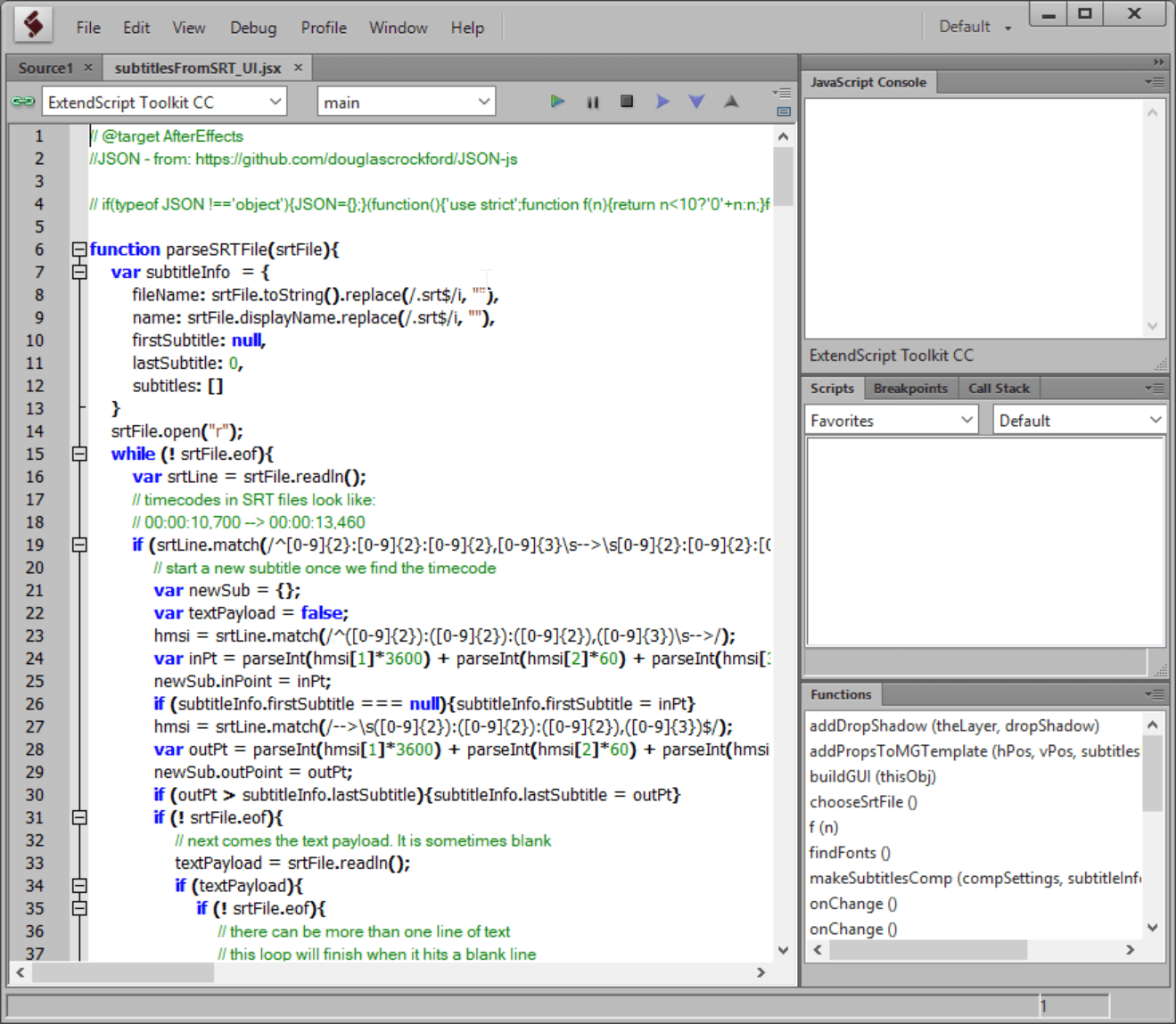Stop the running script
The image size is (1176, 1024).
[627, 101]
